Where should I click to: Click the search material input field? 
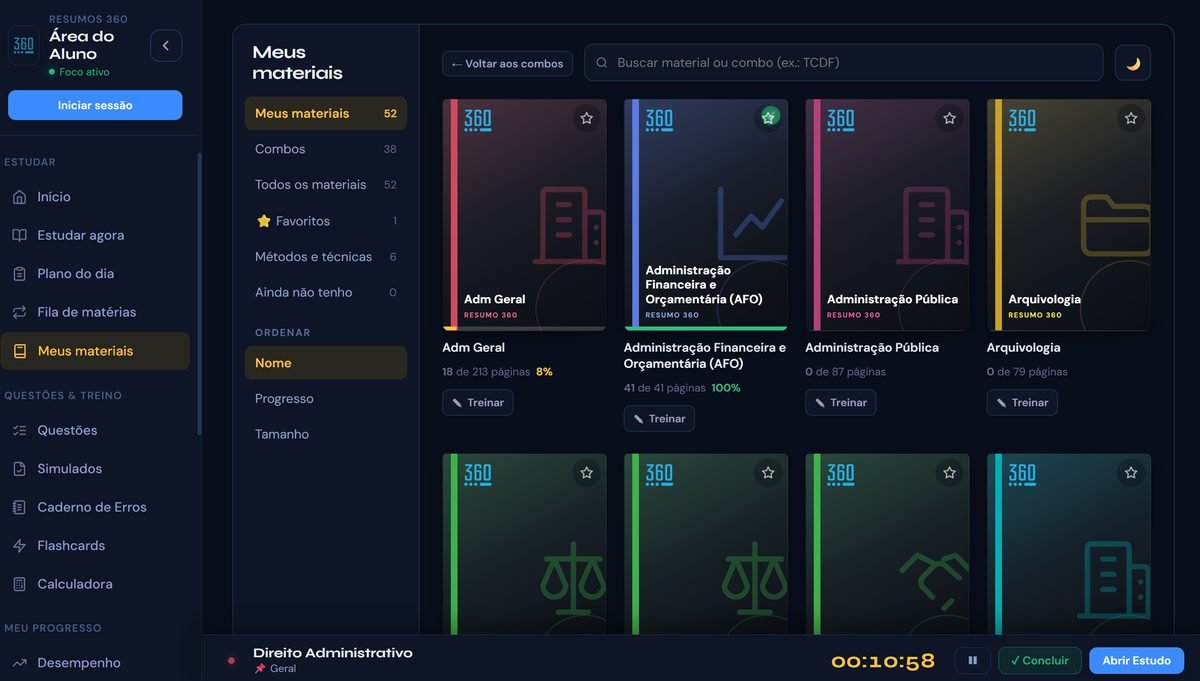click(844, 62)
